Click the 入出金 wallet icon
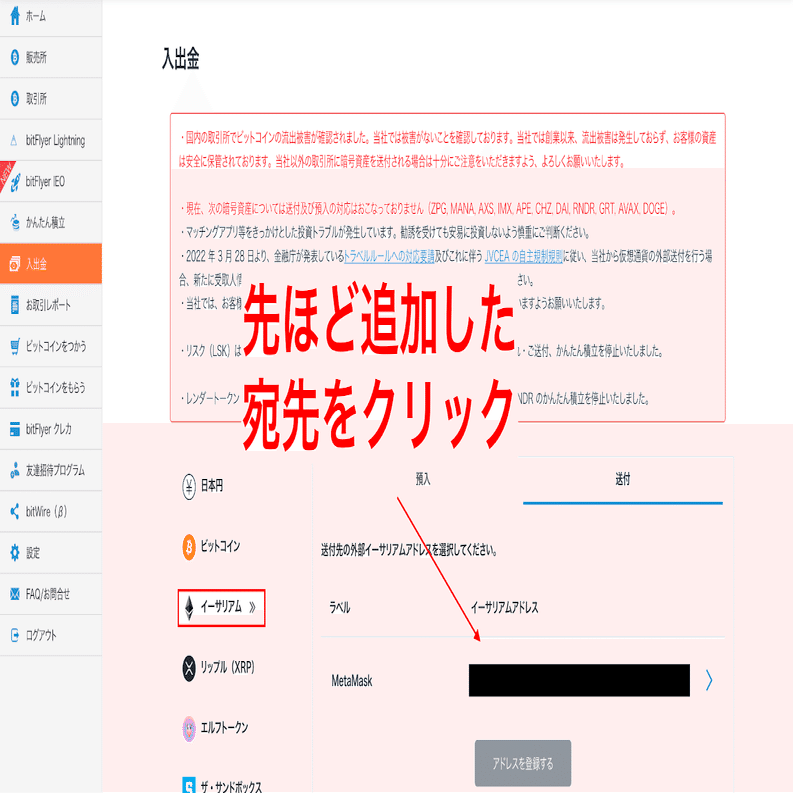This screenshot has width=793, height=793. click(x=15, y=263)
